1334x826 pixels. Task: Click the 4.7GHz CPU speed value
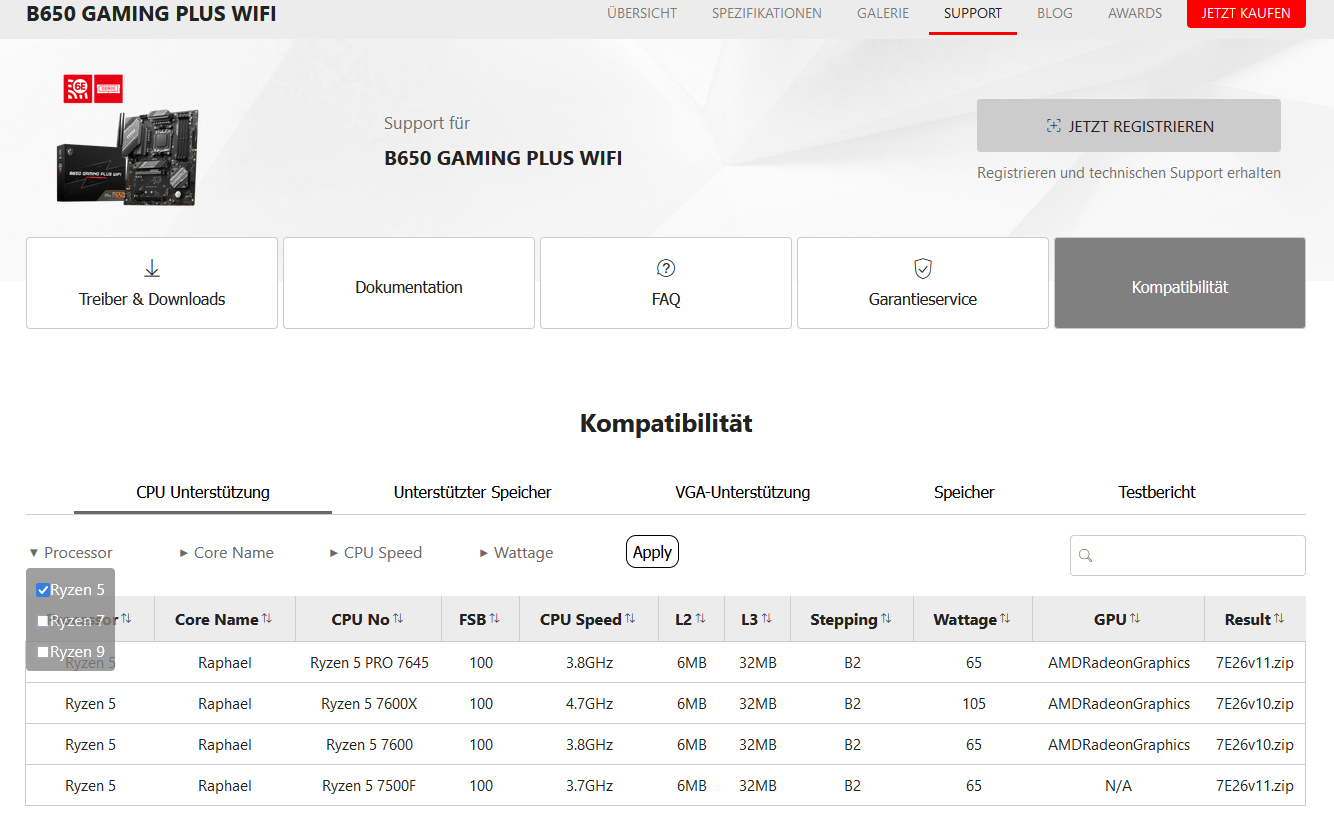[589, 704]
